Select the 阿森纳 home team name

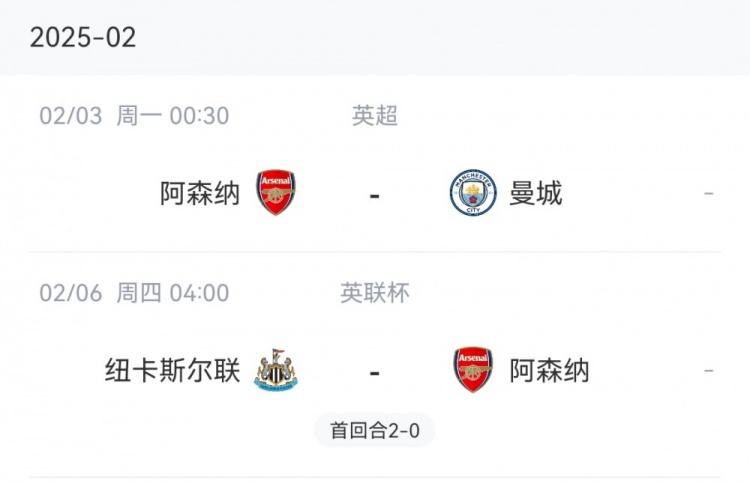click(x=200, y=193)
